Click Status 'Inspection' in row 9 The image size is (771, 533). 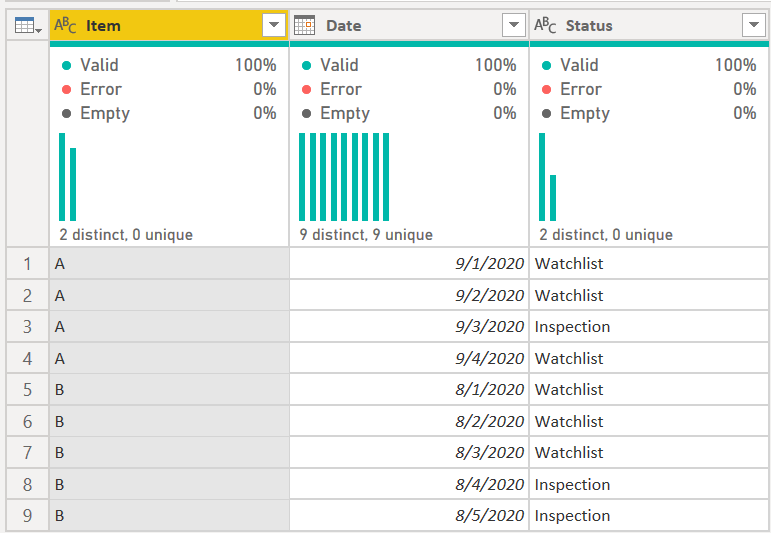coord(649,515)
